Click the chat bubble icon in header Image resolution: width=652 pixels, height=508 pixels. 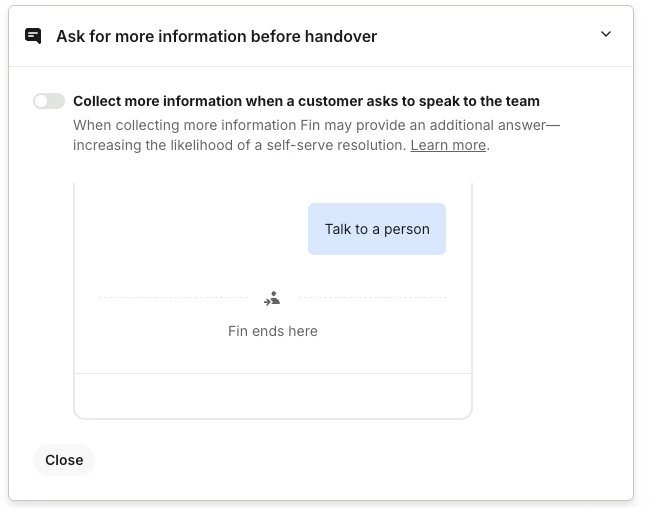pyautogui.click(x=33, y=36)
